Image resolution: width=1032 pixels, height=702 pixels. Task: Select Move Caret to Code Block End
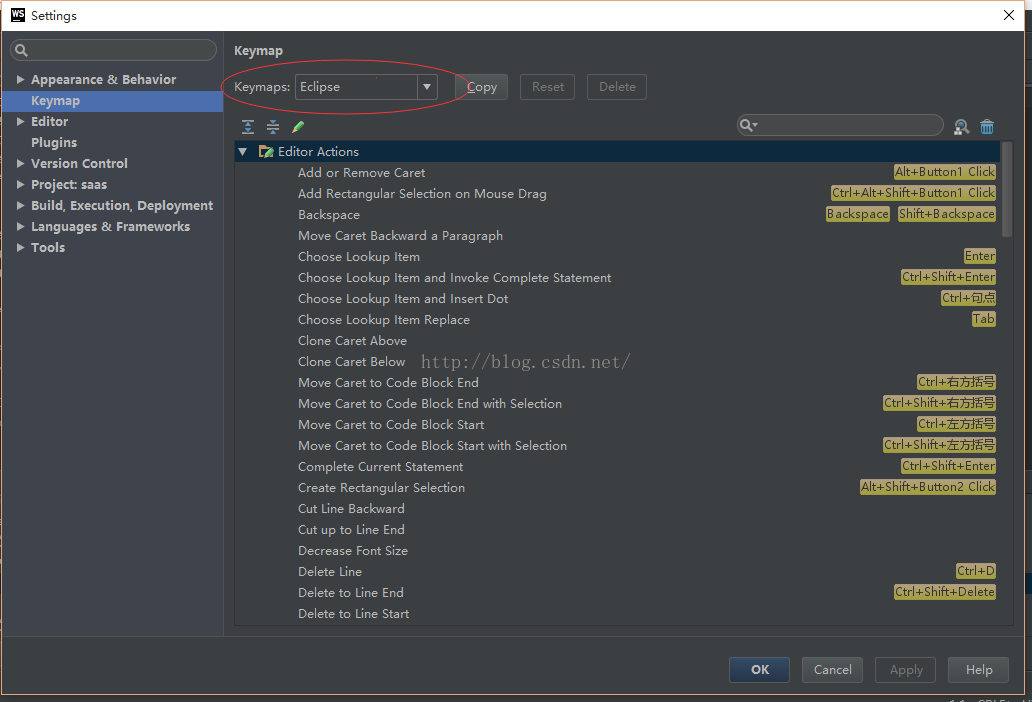(x=617, y=383)
